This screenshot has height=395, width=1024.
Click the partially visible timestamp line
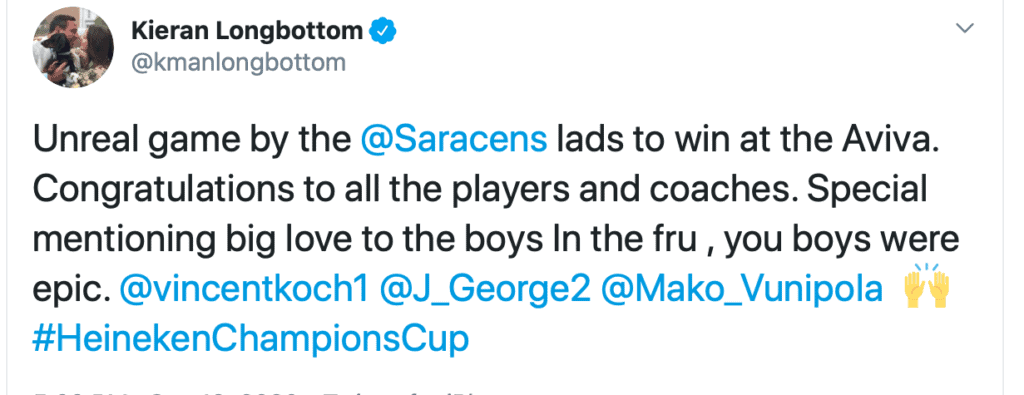[255, 393]
